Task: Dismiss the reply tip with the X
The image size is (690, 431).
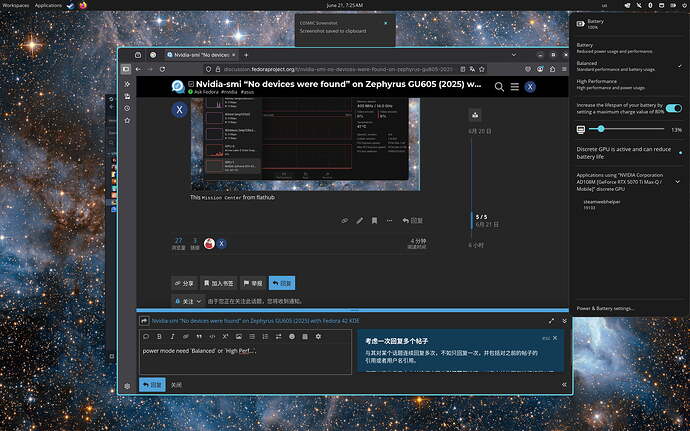Action: (x=555, y=338)
